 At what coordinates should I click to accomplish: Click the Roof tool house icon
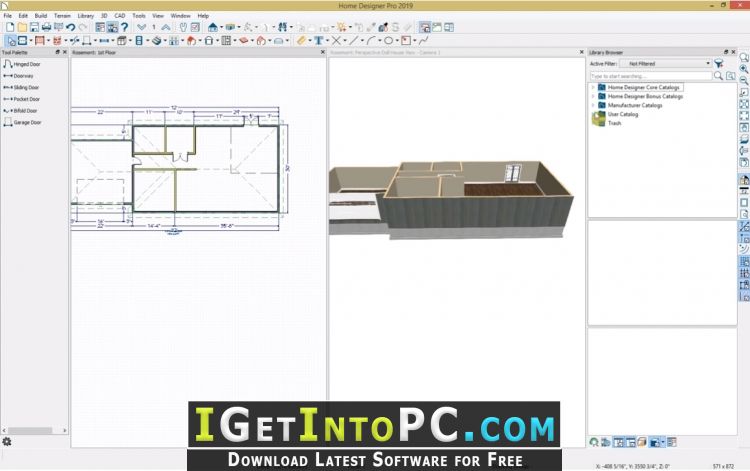click(x=191, y=41)
